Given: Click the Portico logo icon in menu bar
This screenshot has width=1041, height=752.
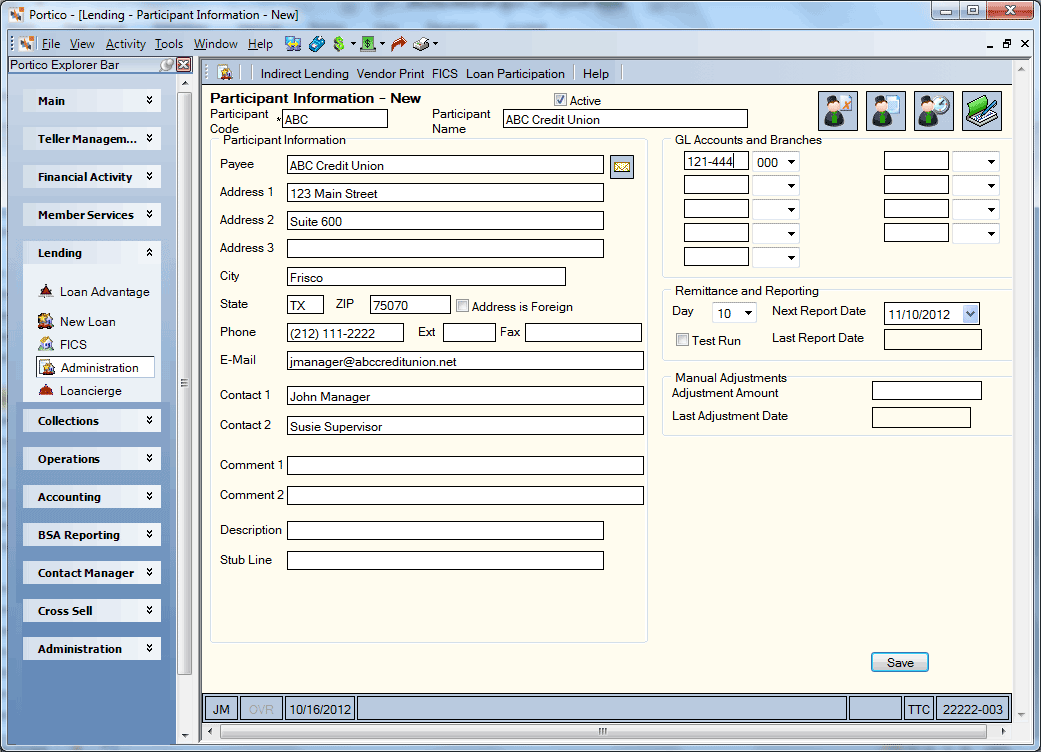Looking at the screenshot, I should [27, 44].
